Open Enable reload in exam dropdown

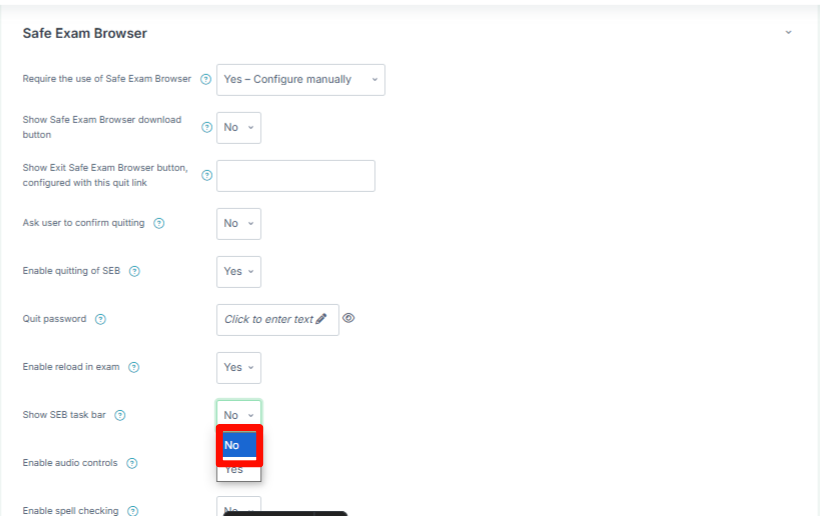pyautogui.click(x=238, y=368)
